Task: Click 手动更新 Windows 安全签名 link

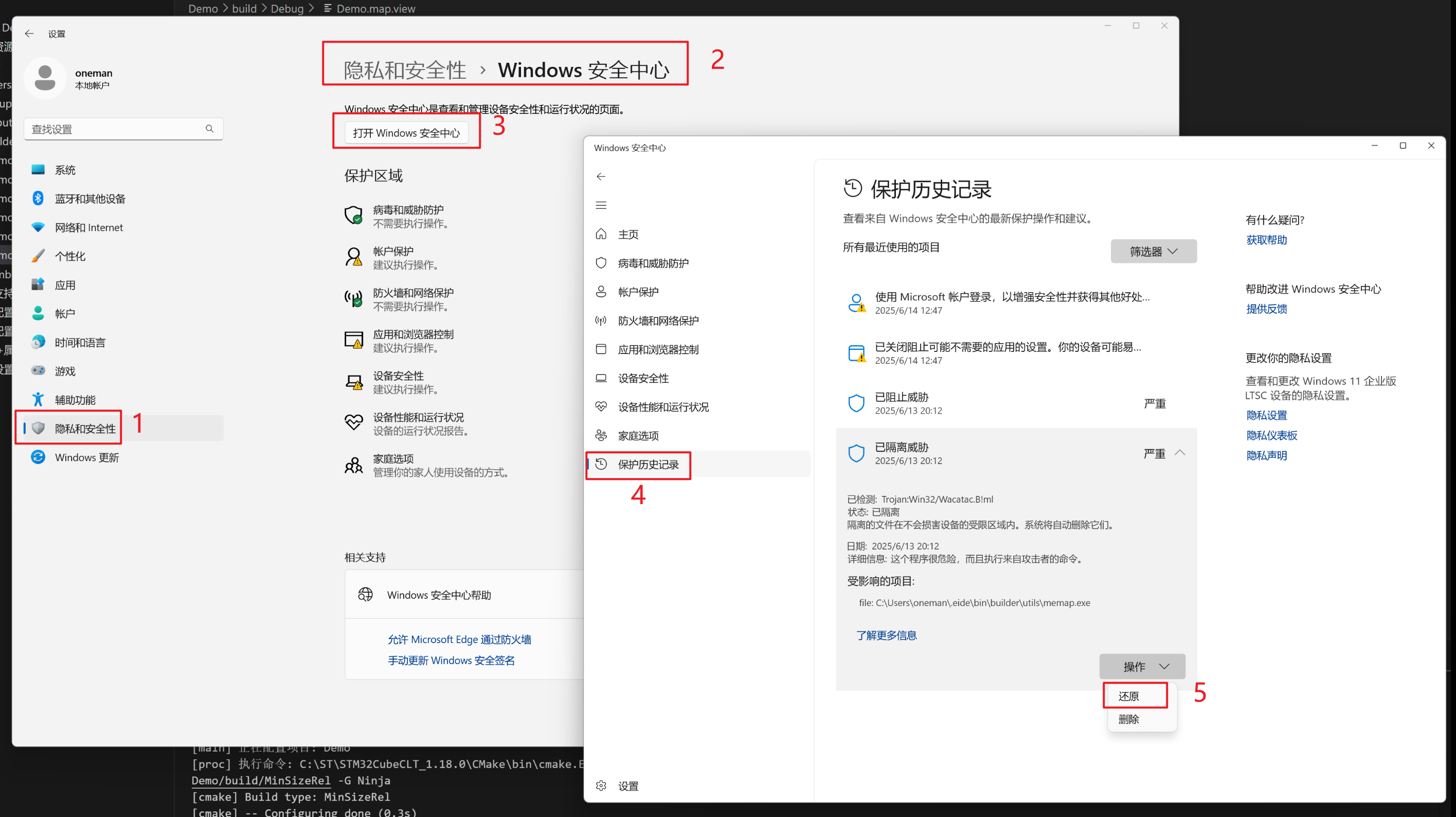Action: (x=451, y=661)
